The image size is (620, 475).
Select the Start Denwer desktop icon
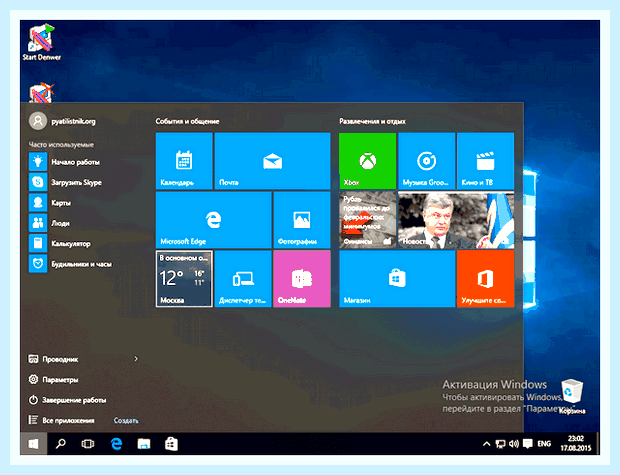coord(42,42)
